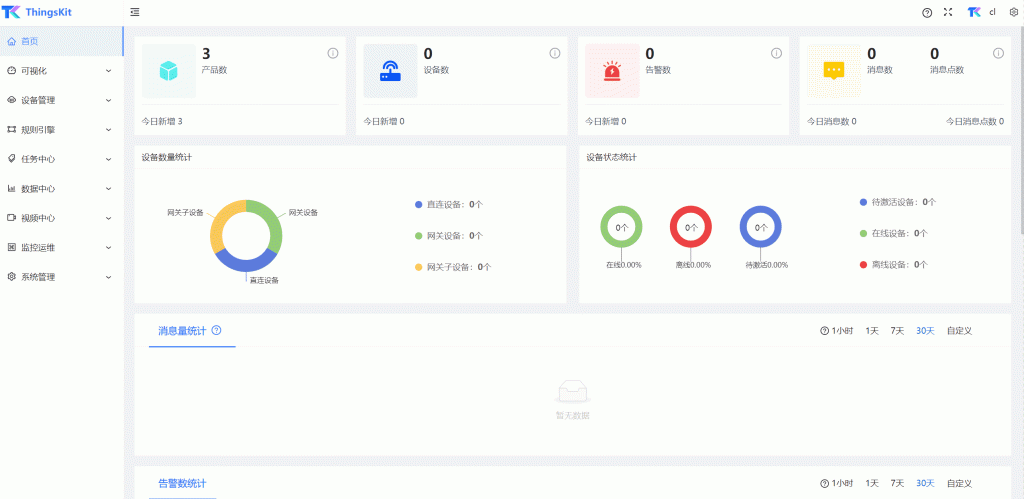The image size is (1024, 499).
Task: Select the 告警数统计 tab
Action: click(182, 483)
